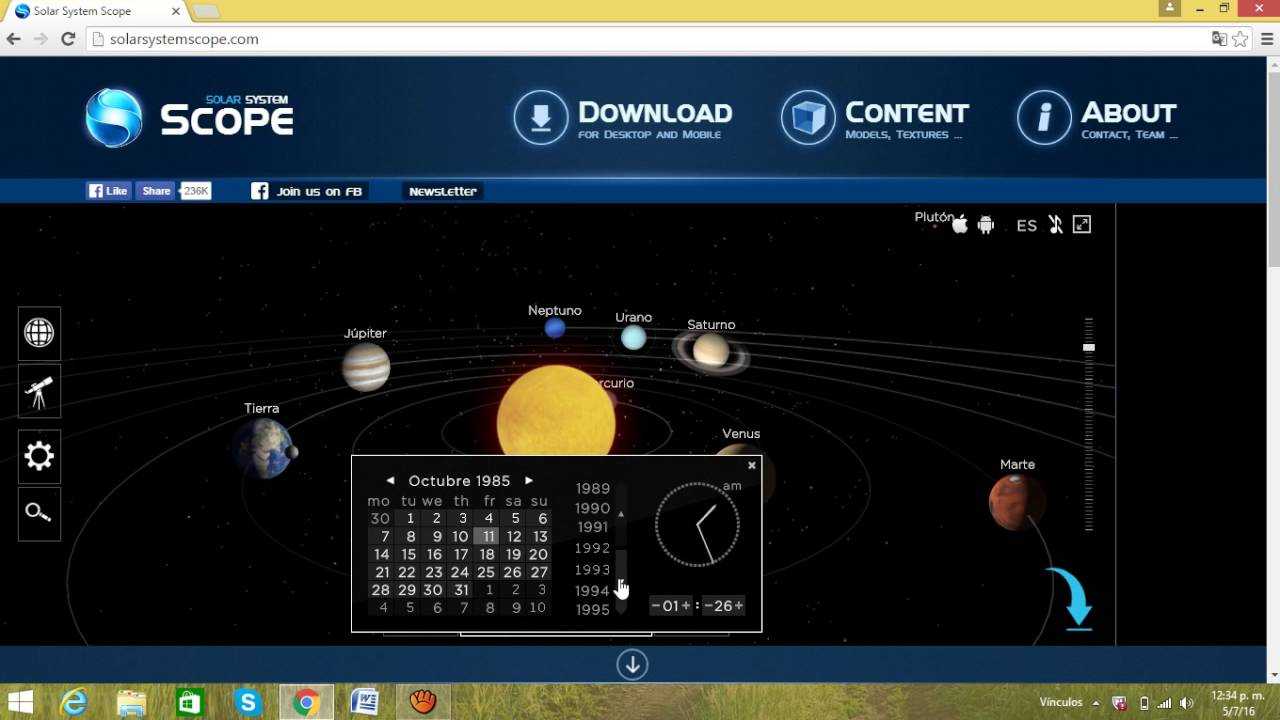
Task: Click the Solar System Scope logo
Action: tap(189, 117)
